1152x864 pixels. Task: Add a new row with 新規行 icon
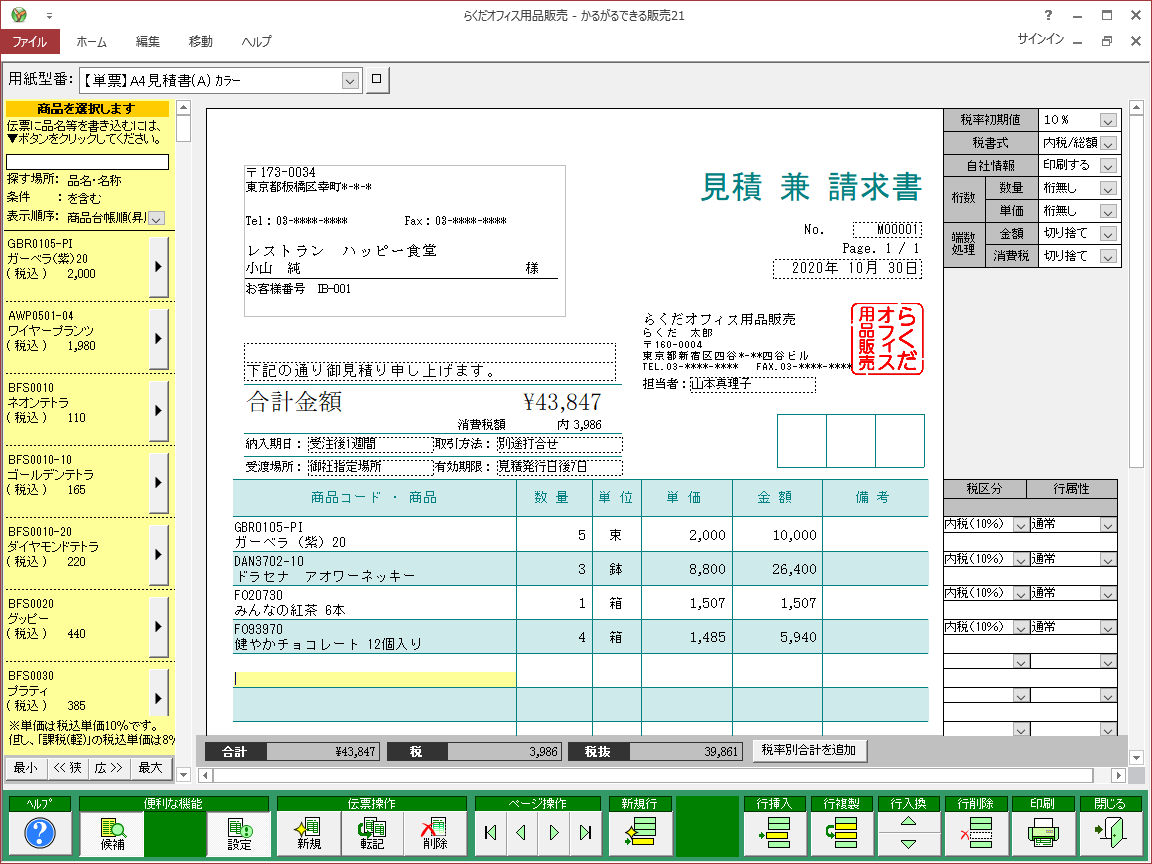pyautogui.click(x=640, y=833)
